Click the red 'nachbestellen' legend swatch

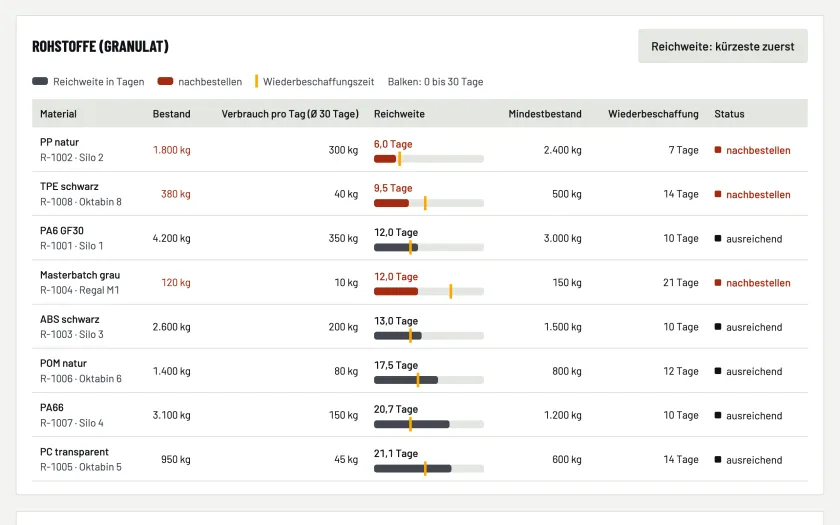[x=166, y=81]
